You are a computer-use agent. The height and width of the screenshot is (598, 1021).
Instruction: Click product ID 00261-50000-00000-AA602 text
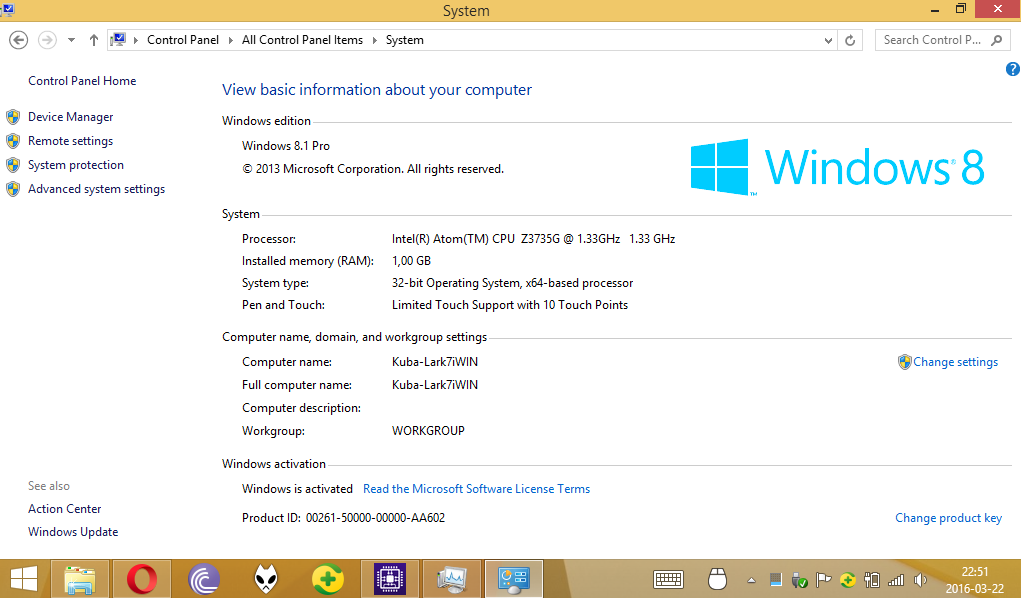375,518
